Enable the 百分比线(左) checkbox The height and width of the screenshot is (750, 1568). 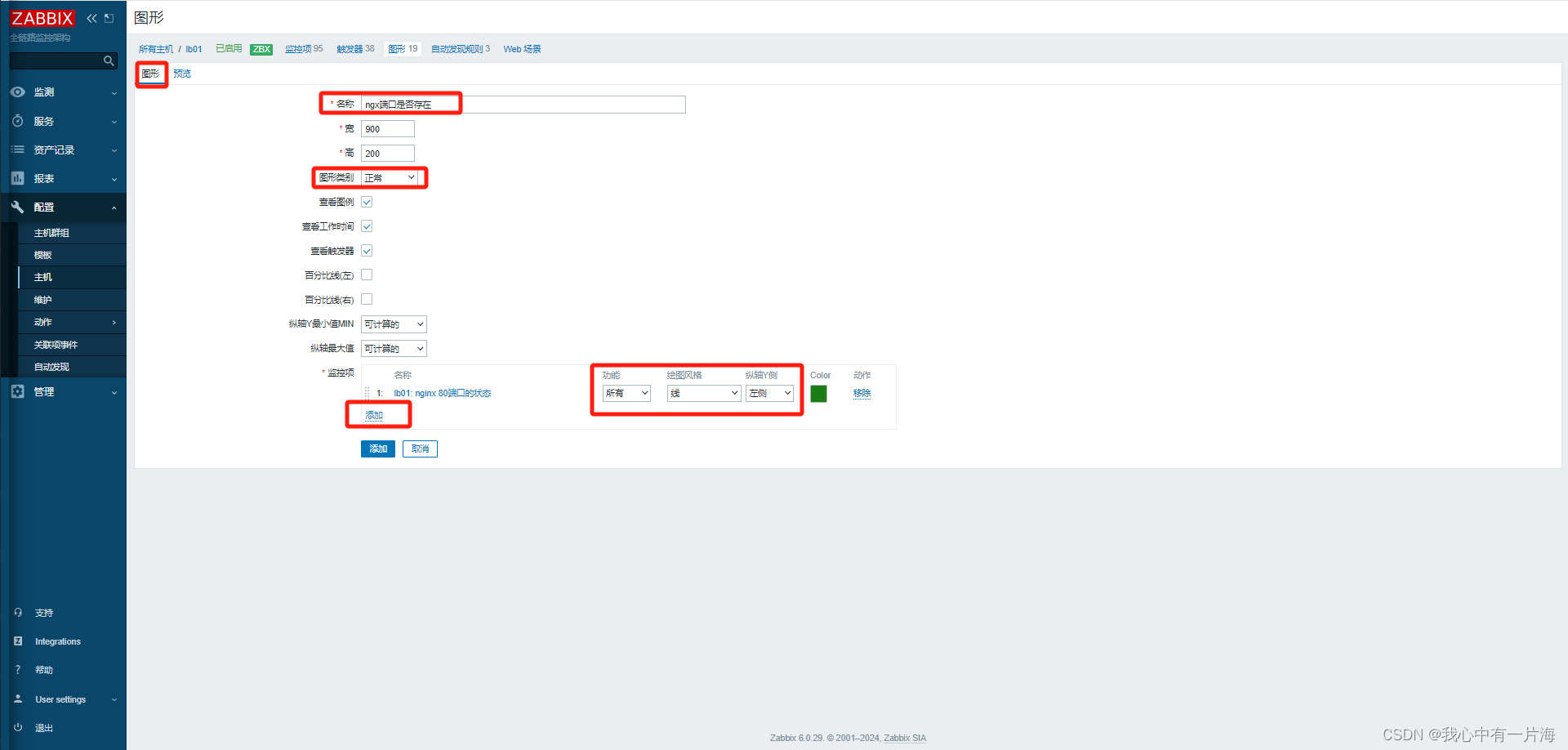pyautogui.click(x=367, y=275)
